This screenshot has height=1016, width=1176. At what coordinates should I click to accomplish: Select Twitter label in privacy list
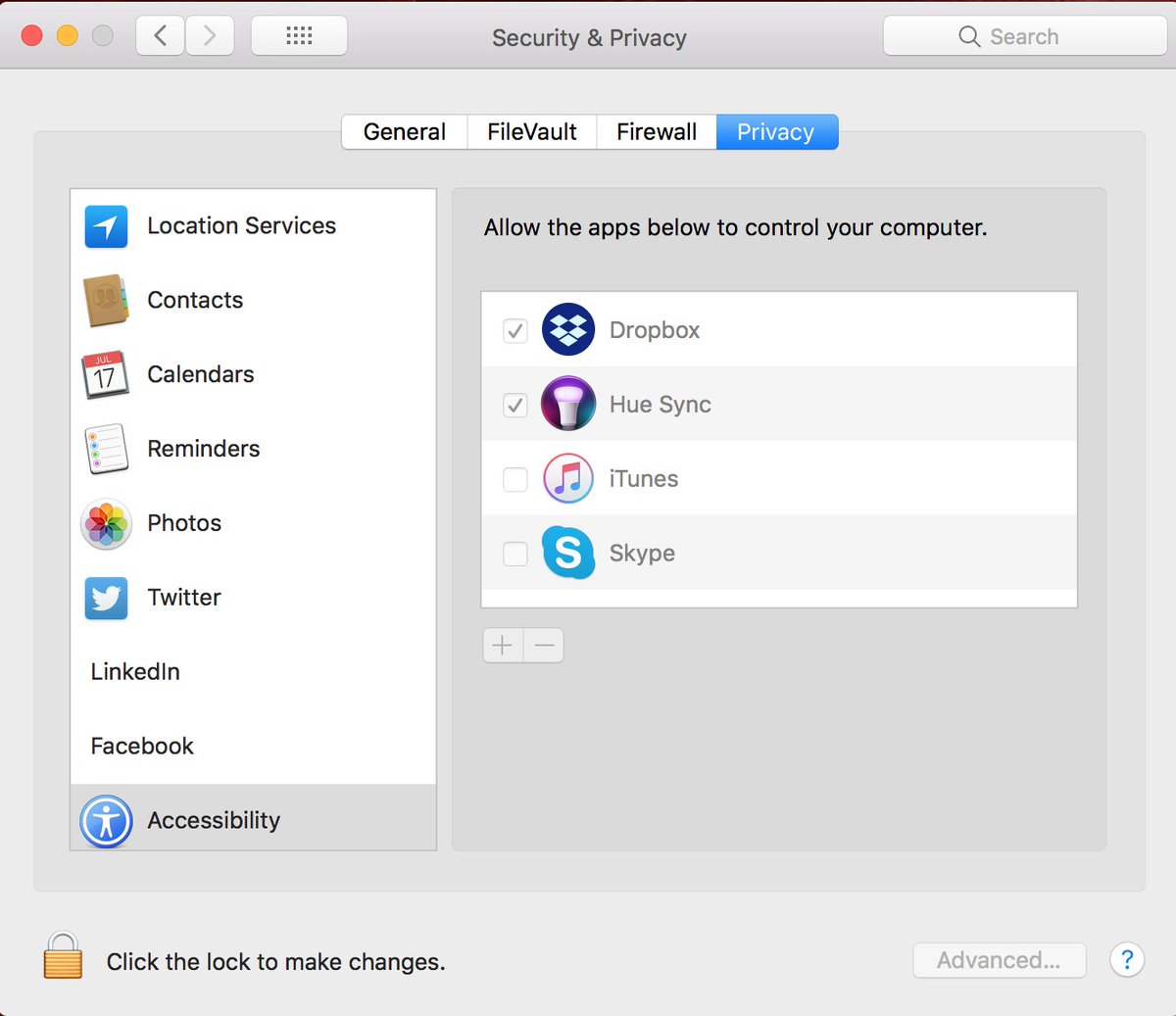click(x=184, y=598)
